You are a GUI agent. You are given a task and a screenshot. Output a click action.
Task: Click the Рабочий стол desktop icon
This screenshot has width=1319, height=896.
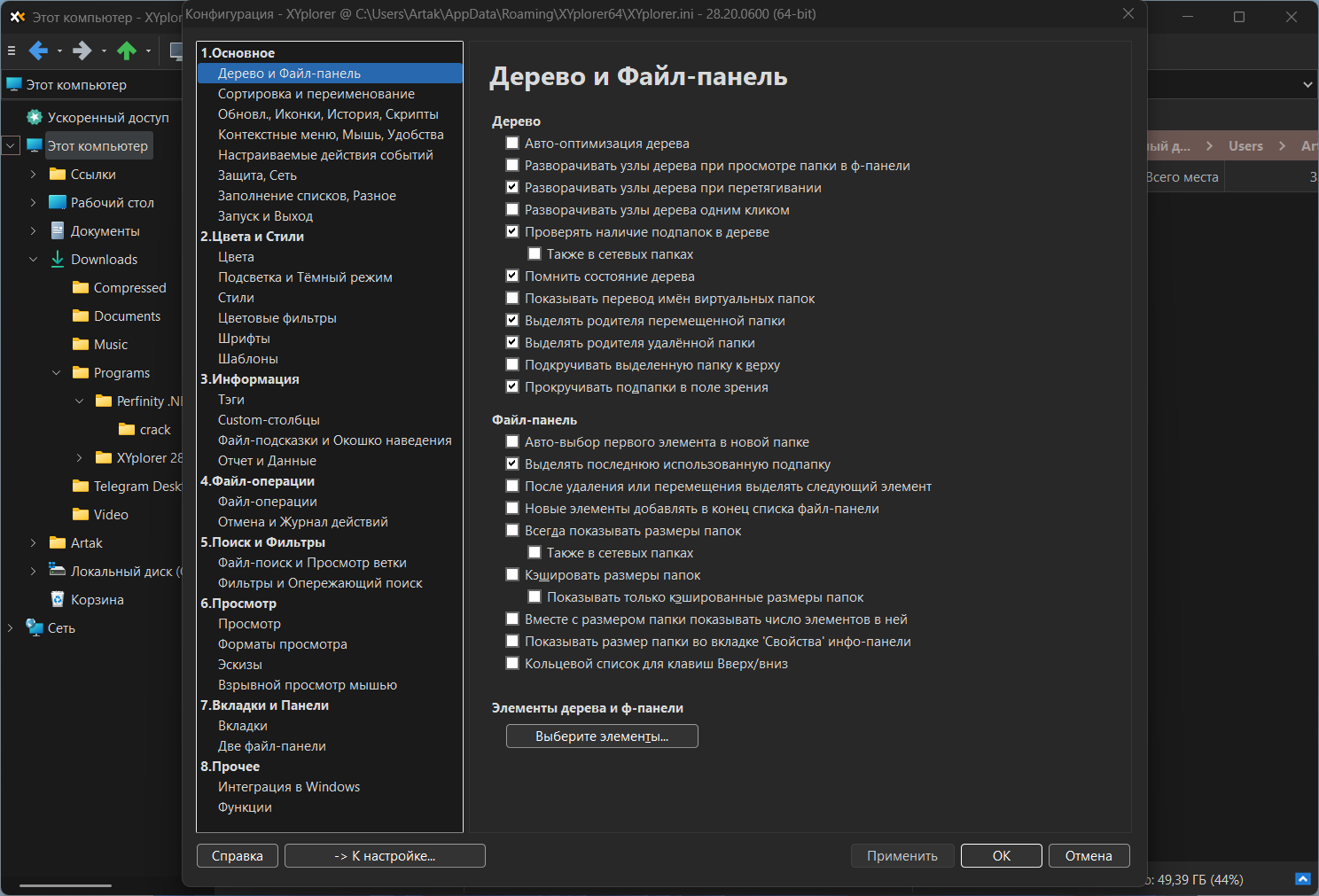point(58,202)
